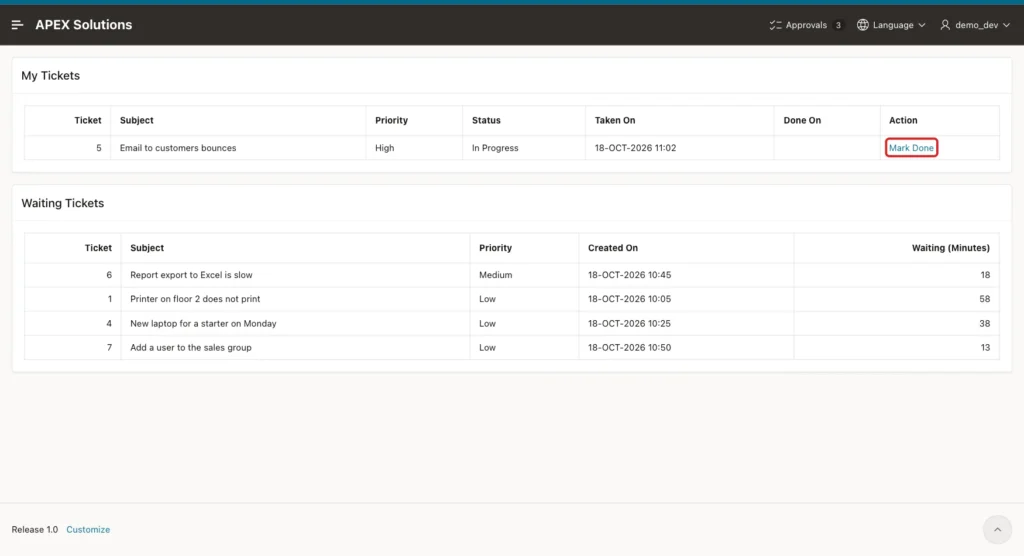Image resolution: width=1024 pixels, height=556 pixels.
Task: Click Mark Done for ticket 5
Action: pyautogui.click(x=911, y=148)
